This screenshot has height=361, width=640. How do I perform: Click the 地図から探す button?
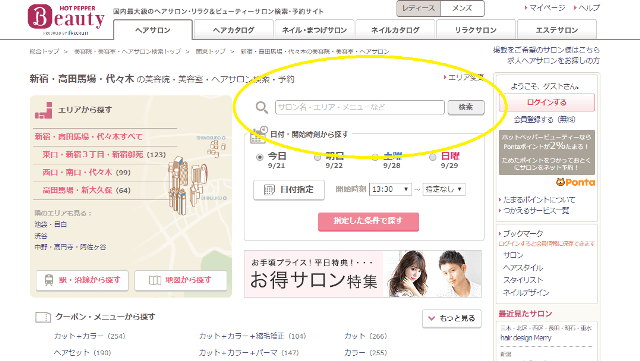(x=180, y=280)
